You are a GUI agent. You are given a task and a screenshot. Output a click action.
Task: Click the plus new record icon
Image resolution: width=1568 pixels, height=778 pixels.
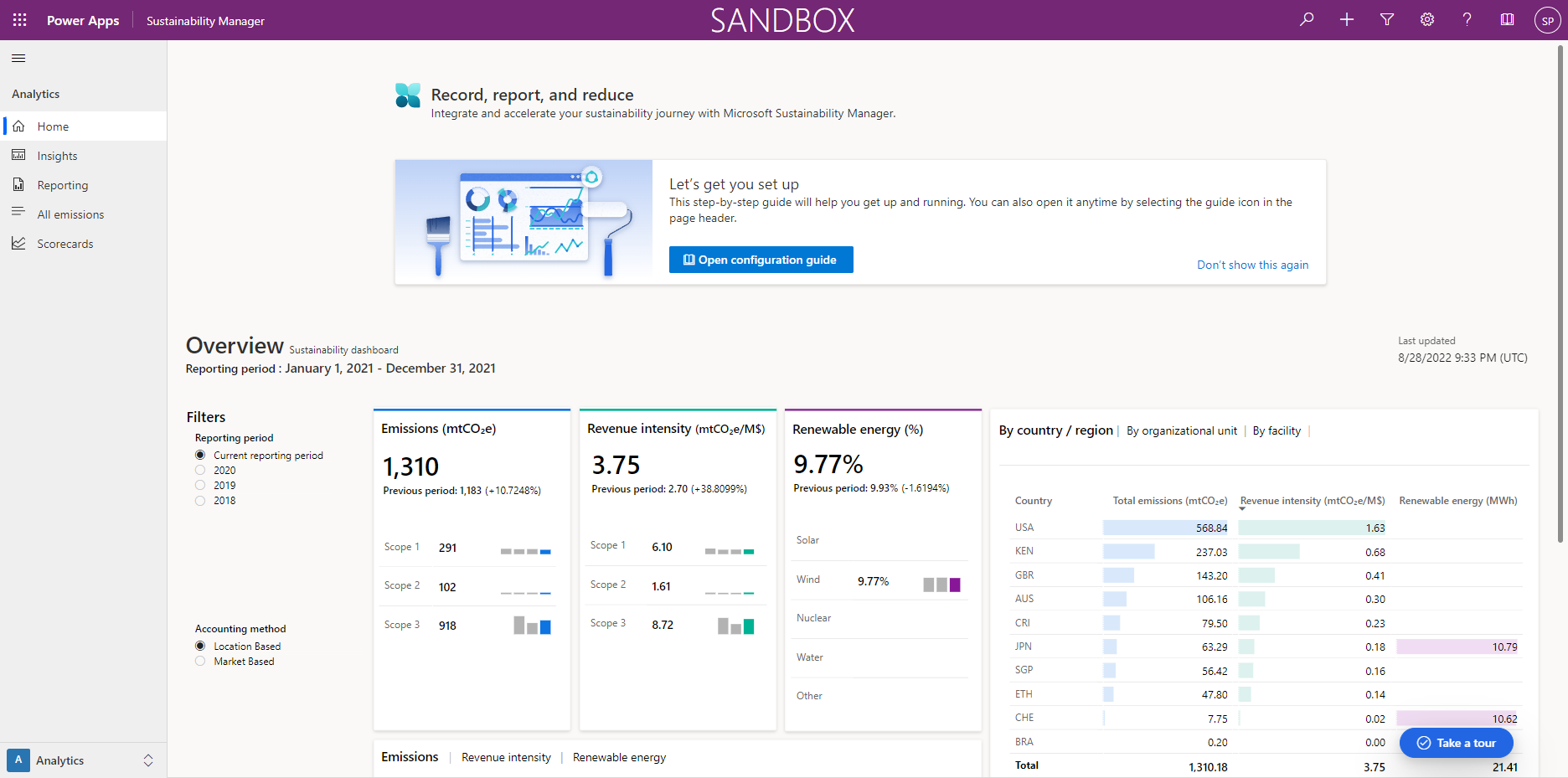1347,19
